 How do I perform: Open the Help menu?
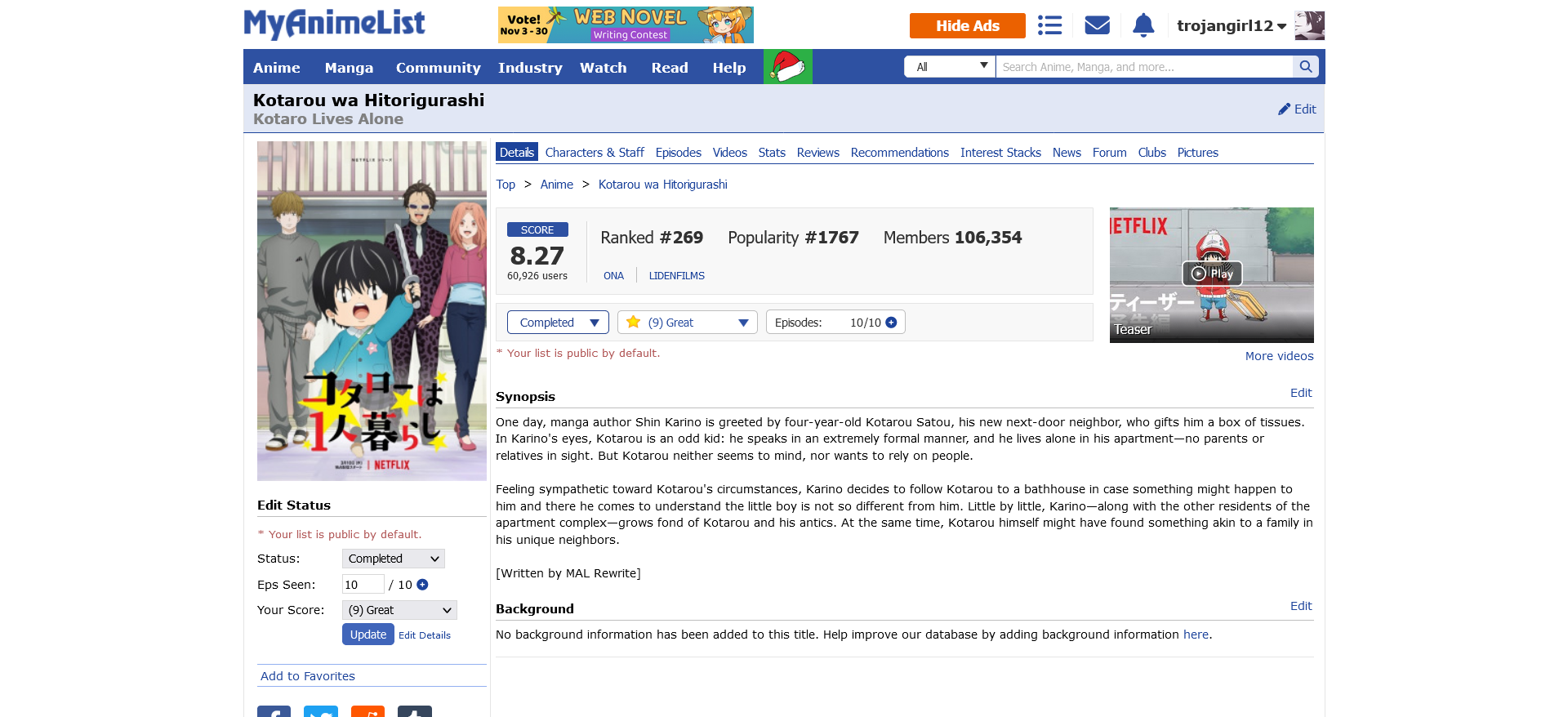(x=729, y=68)
